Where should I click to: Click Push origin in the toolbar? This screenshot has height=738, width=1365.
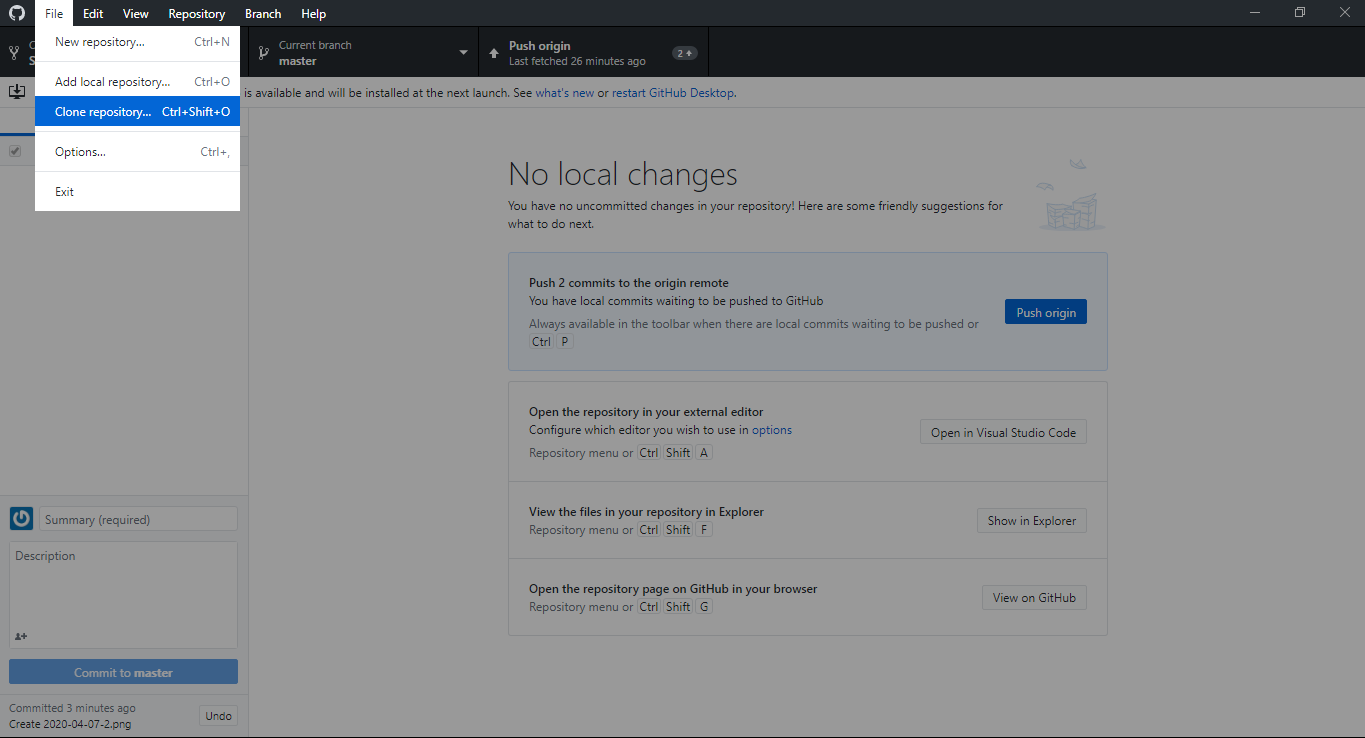[x=594, y=53]
